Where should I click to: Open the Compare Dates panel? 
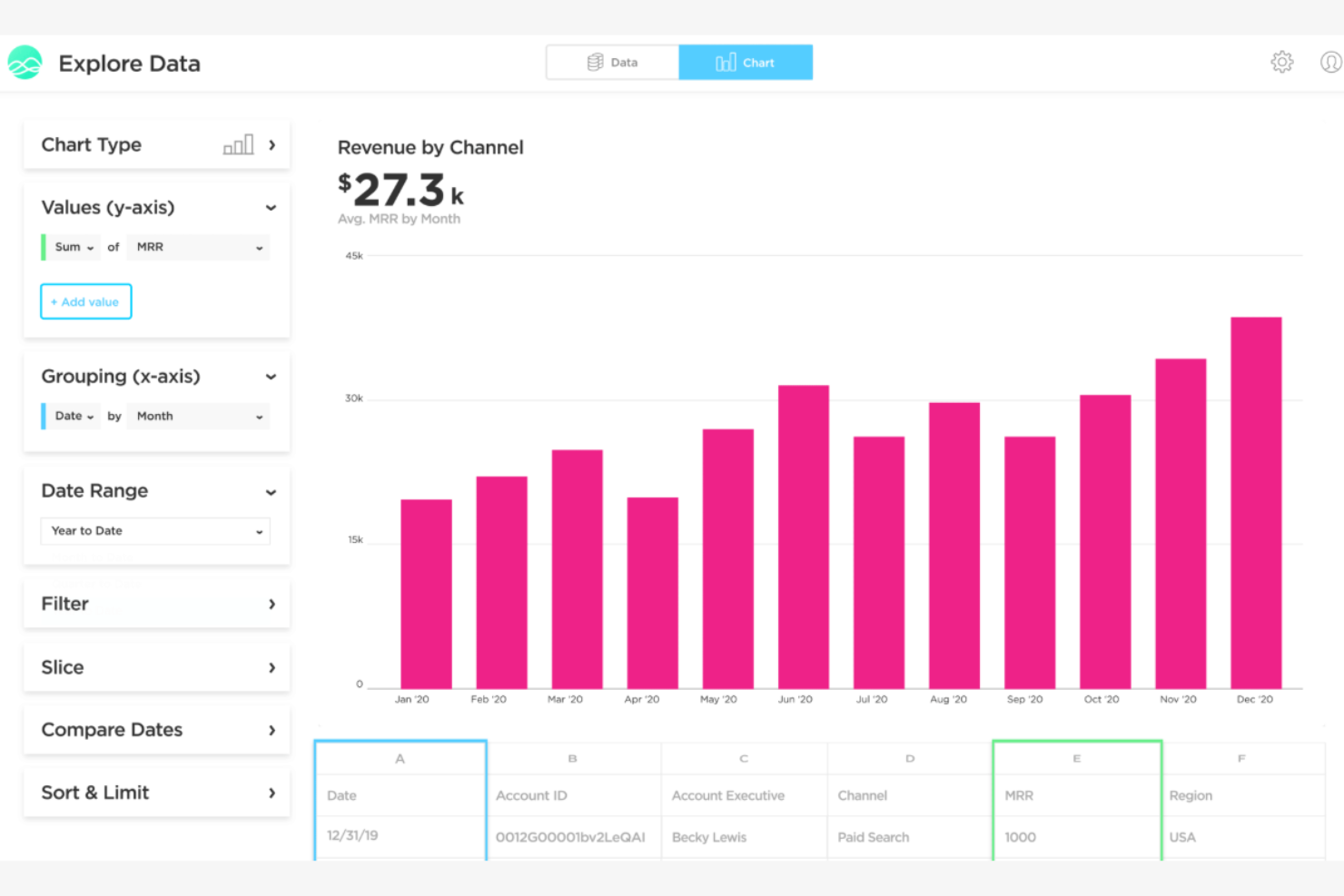click(272, 729)
